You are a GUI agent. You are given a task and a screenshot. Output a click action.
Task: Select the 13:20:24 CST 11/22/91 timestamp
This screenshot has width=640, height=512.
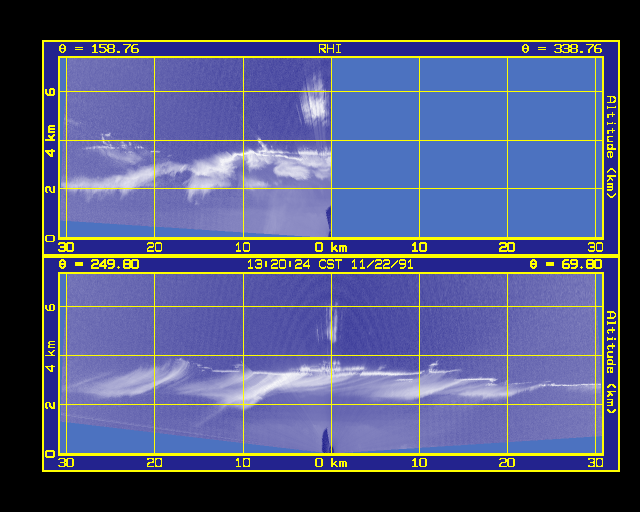[x=330, y=265]
